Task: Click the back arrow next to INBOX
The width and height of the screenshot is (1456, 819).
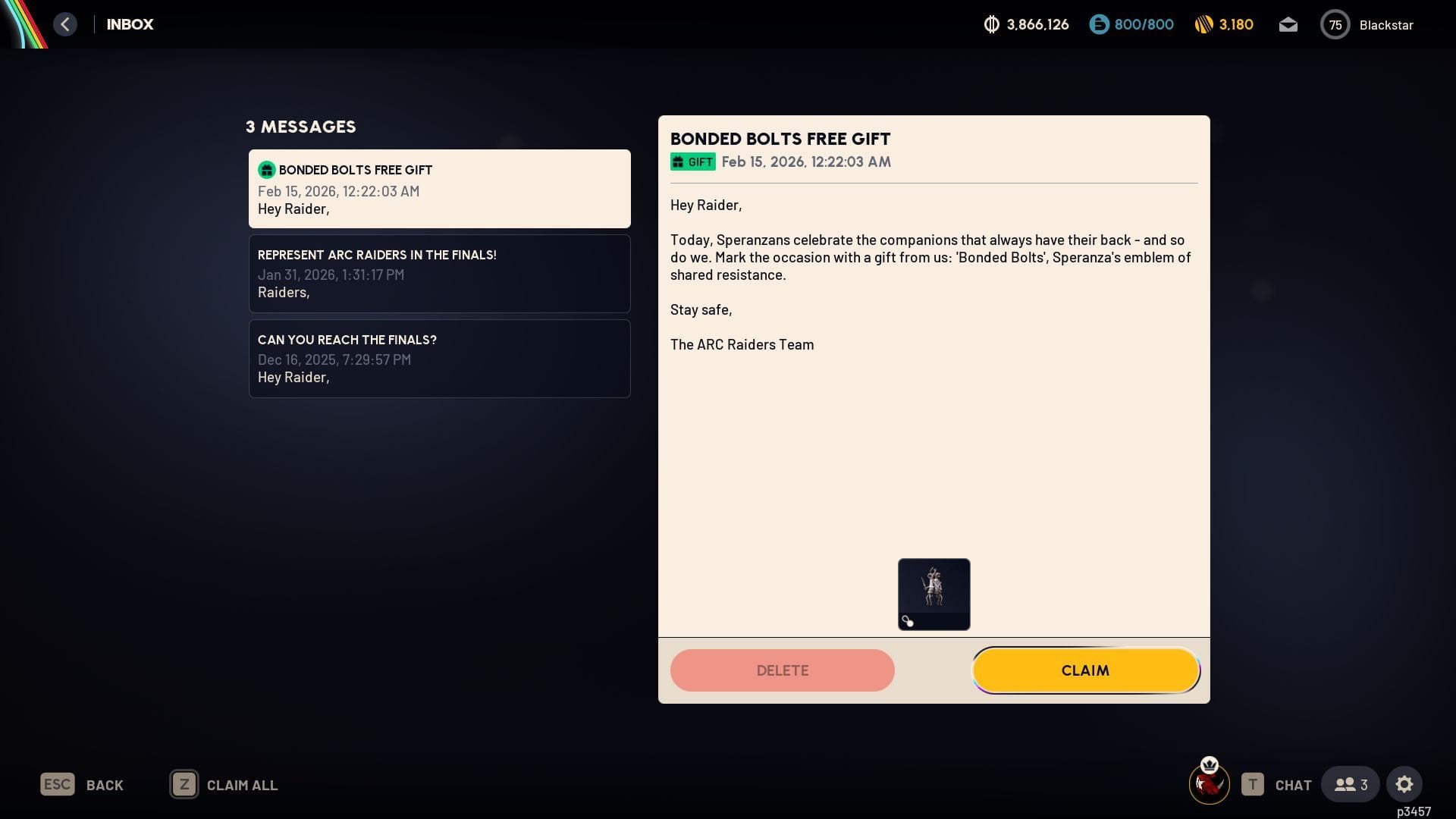Action: point(65,24)
